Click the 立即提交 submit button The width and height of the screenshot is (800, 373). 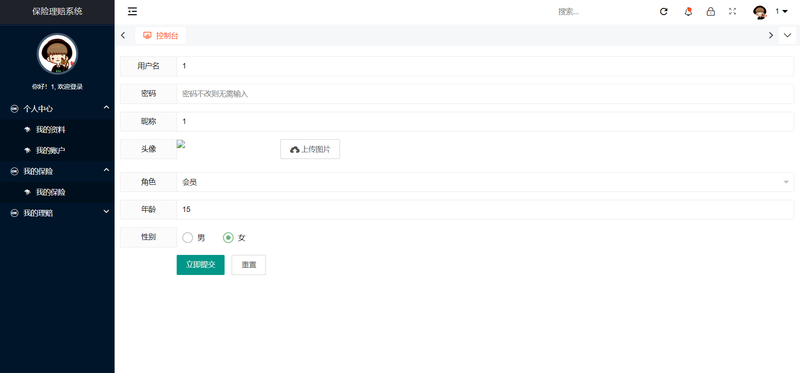pos(201,265)
